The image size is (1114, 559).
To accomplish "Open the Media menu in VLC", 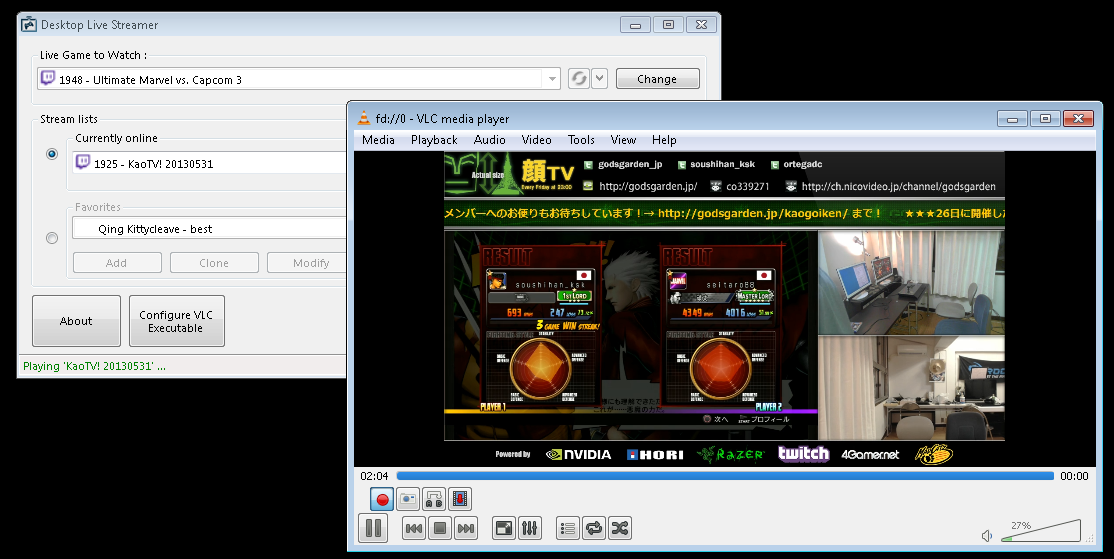I will (x=378, y=140).
